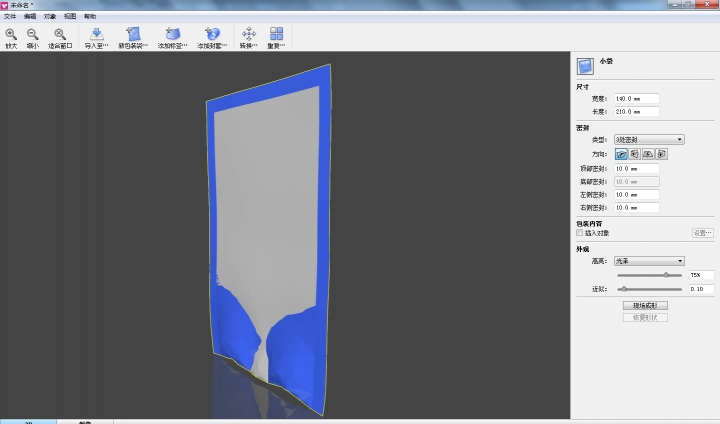The image size is (720, 424).
Task: Click the right side seal 10.0 mm field
Action: click(x=636, y=208)
